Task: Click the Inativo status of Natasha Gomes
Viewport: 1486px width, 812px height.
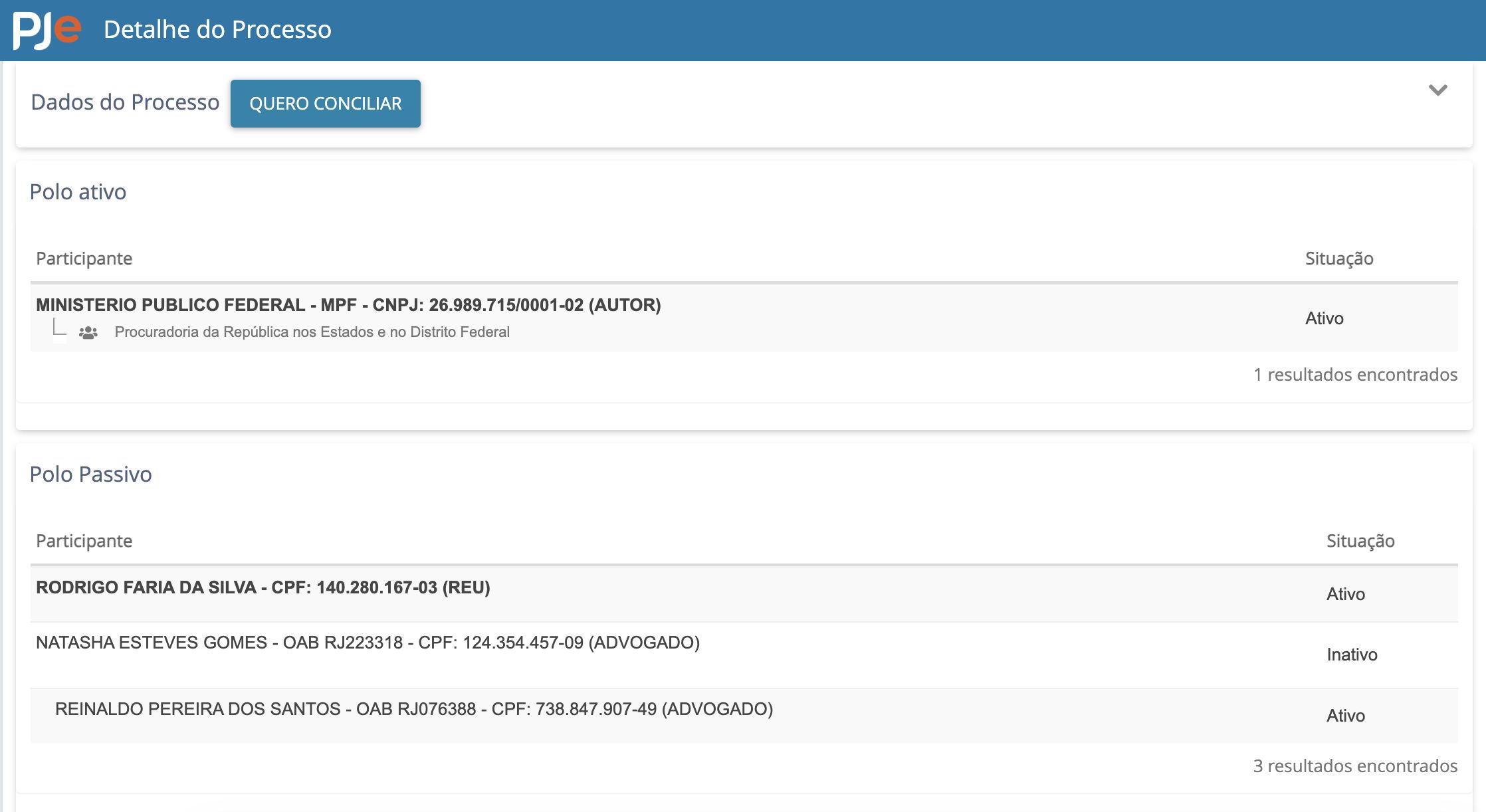Action: (x=1352, y=655)
